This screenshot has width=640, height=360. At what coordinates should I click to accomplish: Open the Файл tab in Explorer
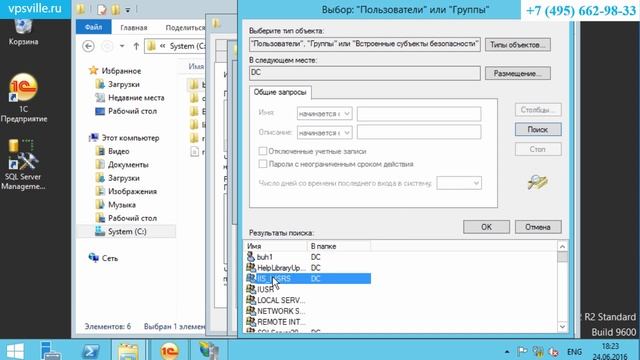click(x=93, y=27)
